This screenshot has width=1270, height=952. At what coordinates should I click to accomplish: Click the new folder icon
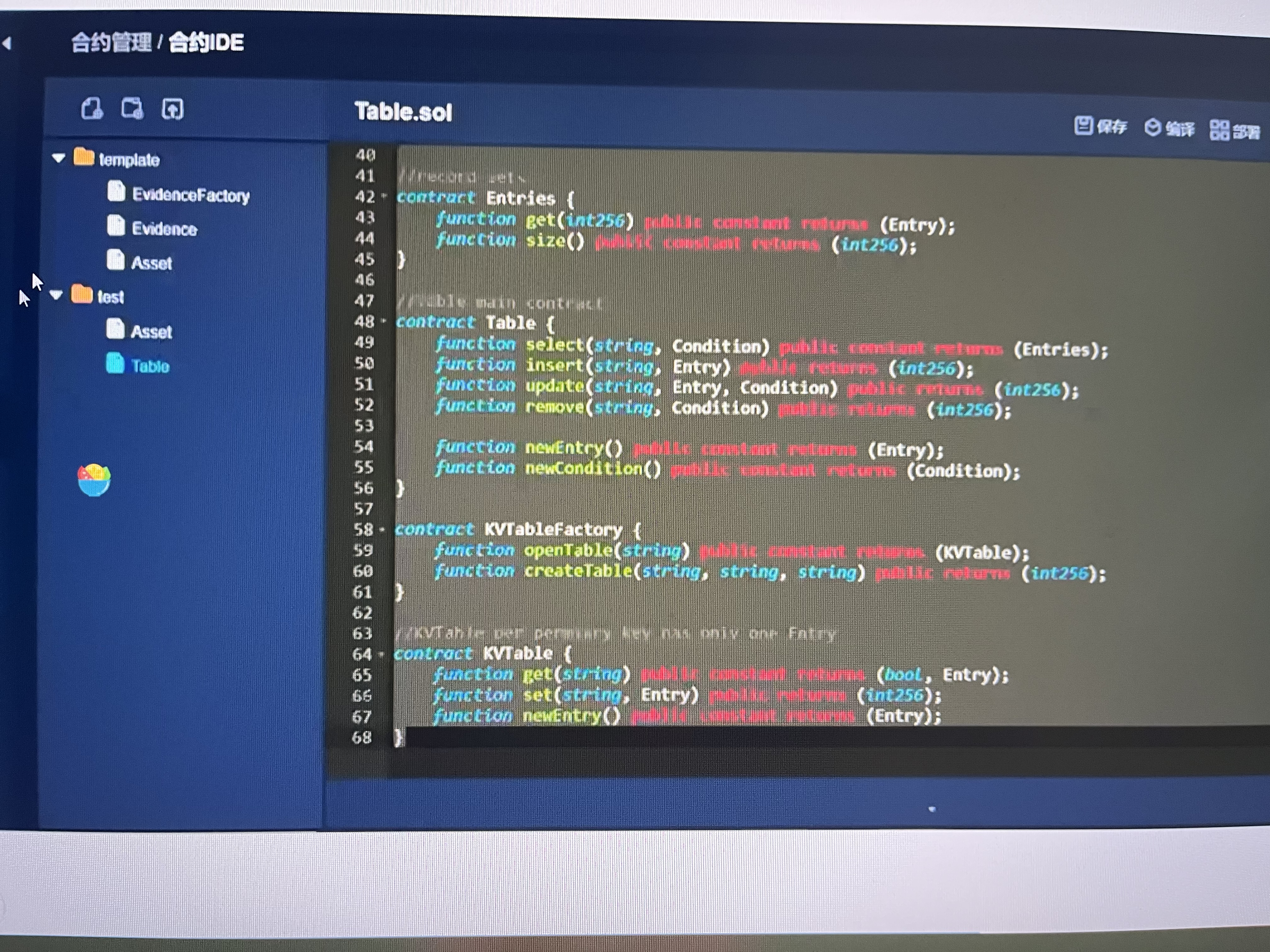click(x=132, y=108)
